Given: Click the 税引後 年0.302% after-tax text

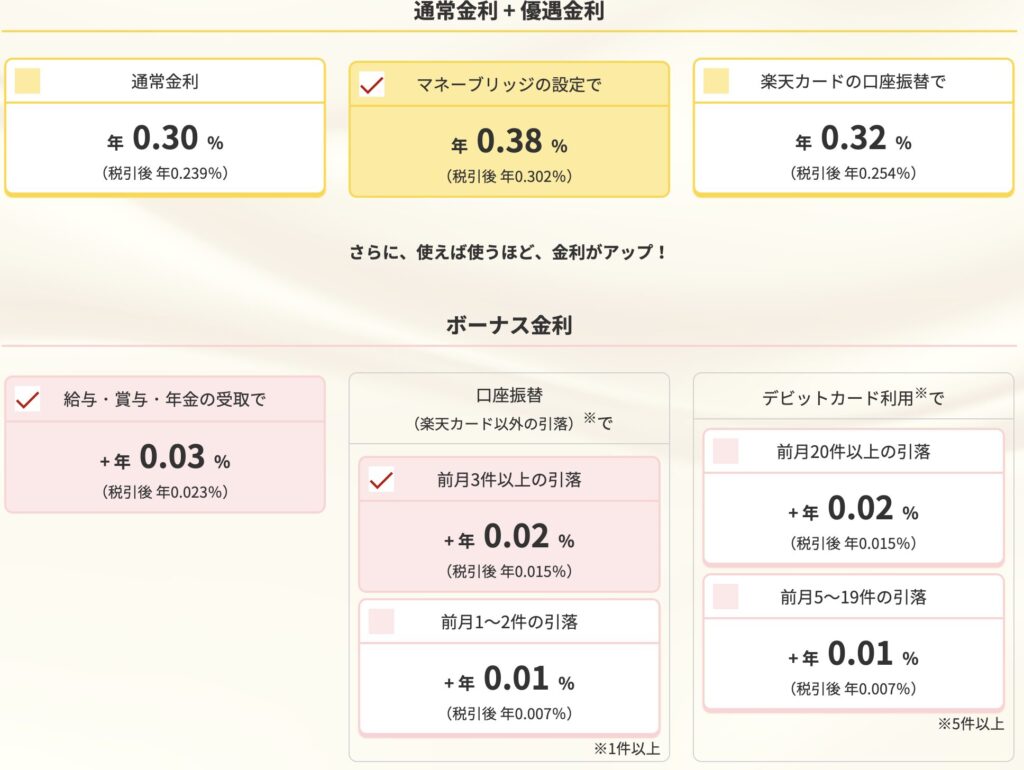Looking at the screenshot, I should pyautogui.click(x=509, y=177).
